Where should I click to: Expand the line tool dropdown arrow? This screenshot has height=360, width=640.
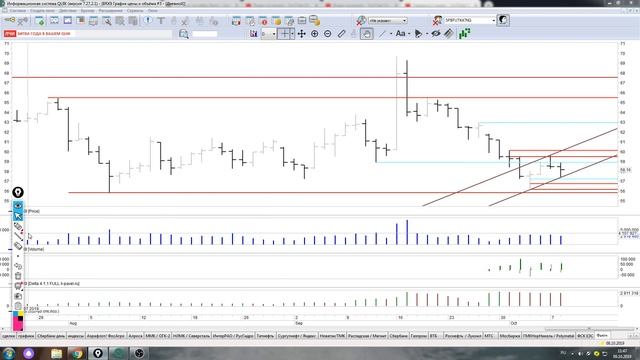pos(391,34)
